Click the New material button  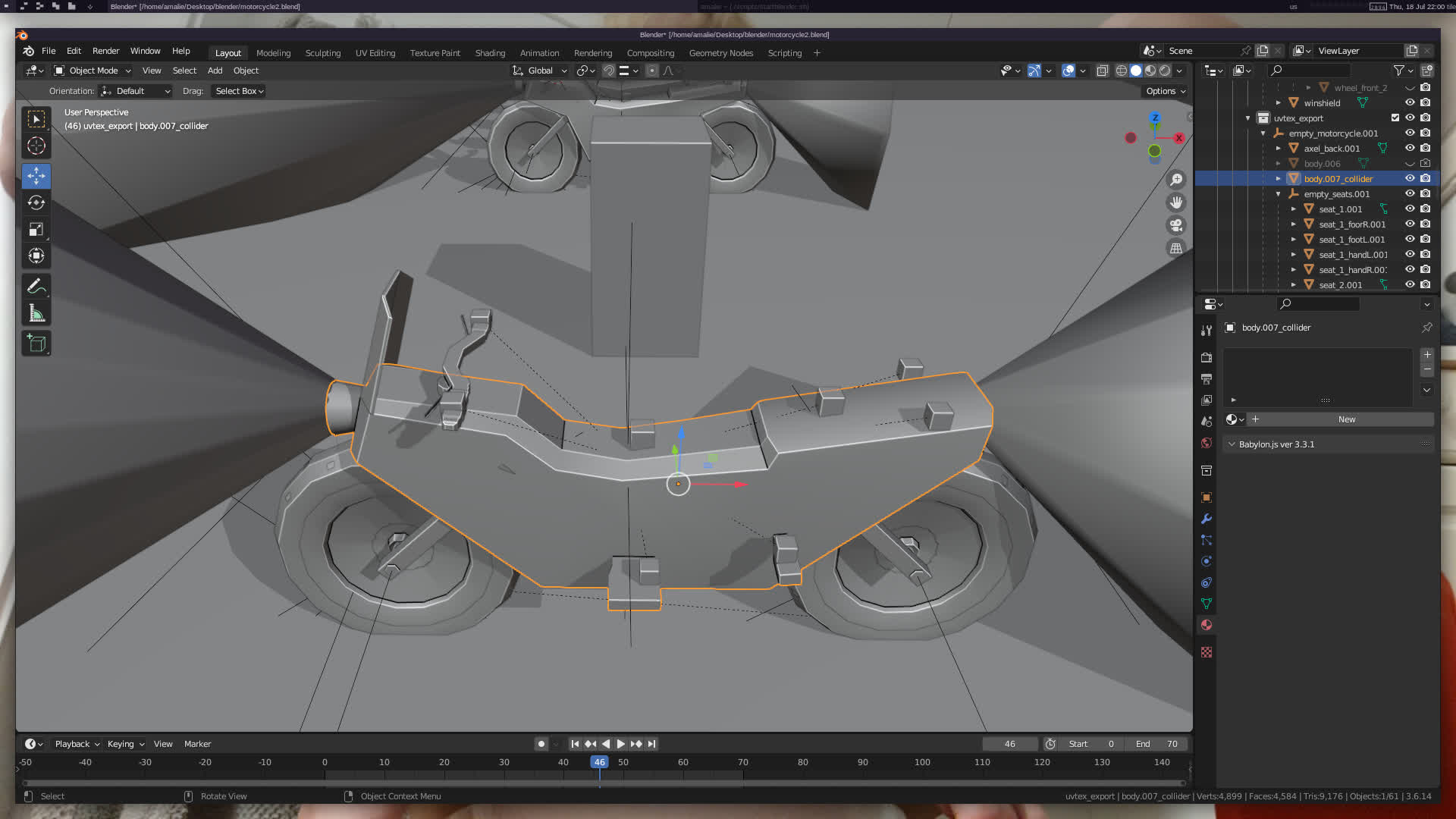[x=1346, y=419]
